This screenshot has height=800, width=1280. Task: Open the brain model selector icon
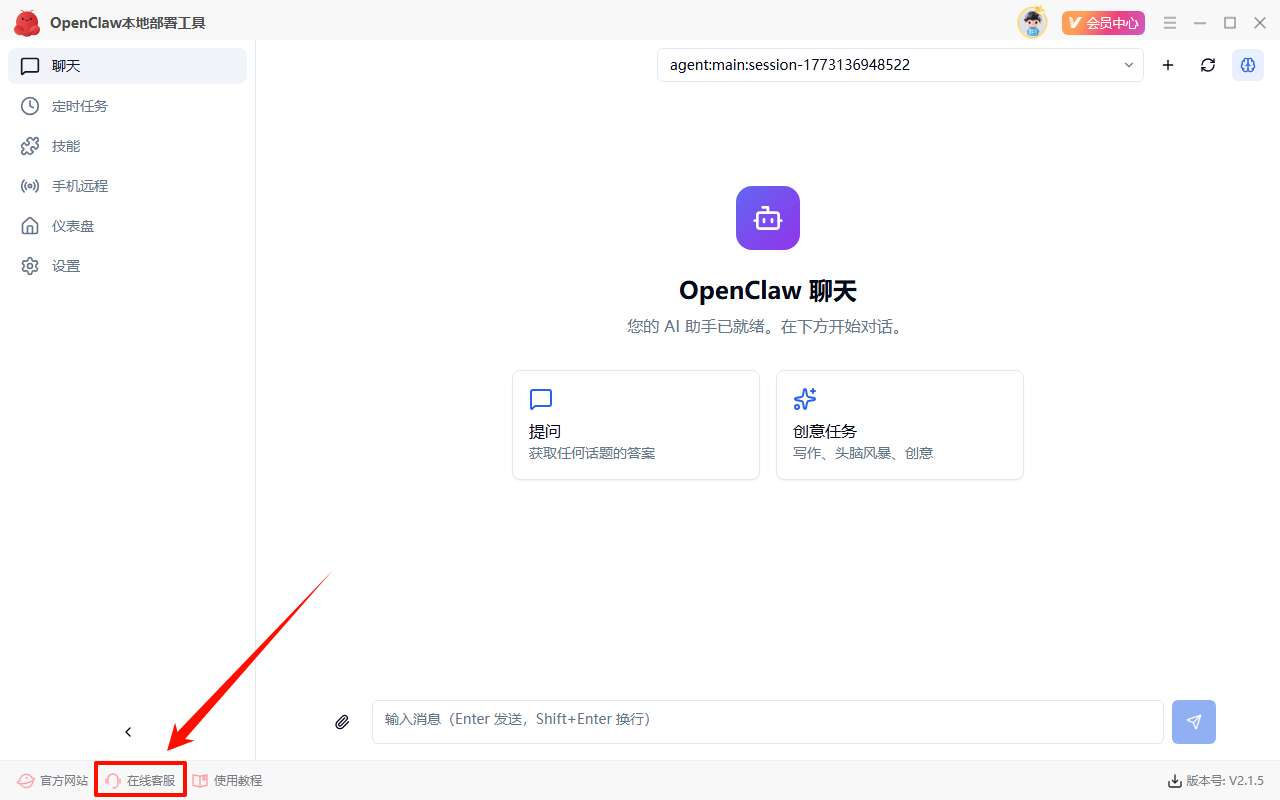tap(1247, 65)
